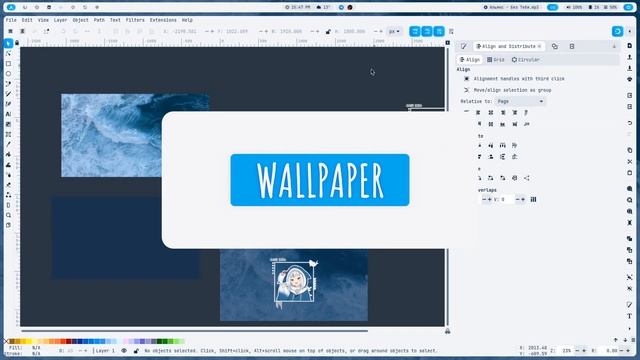Toggle the blue snapping button top right
640x360 pixels.
pyautogui.click(x=618, y=31)
